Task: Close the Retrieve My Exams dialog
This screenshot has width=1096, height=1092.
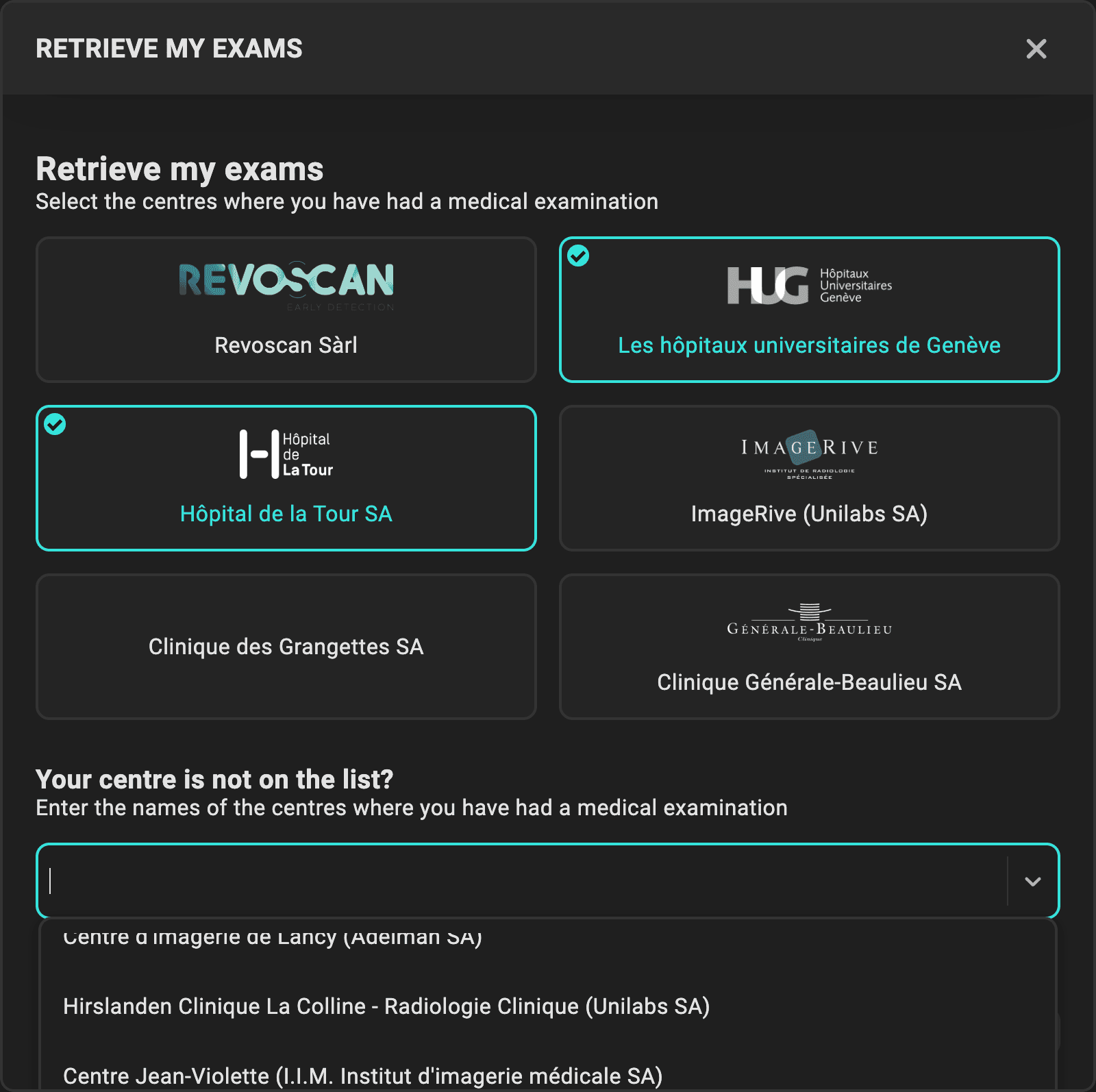Action: [1036, 49]
